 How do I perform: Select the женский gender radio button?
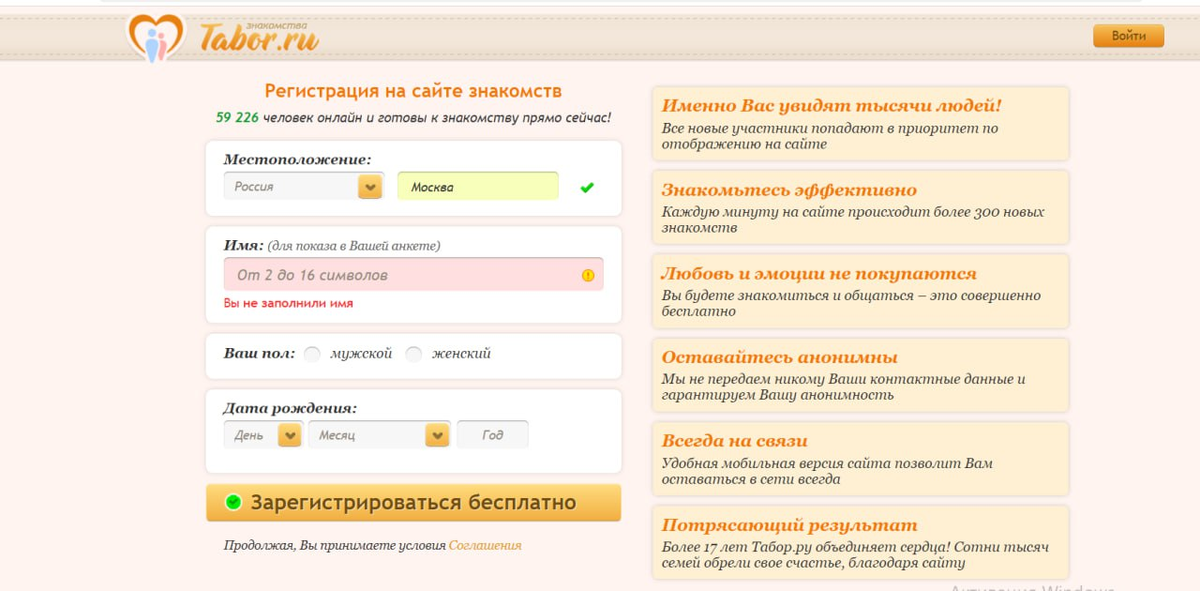(414, 354)
